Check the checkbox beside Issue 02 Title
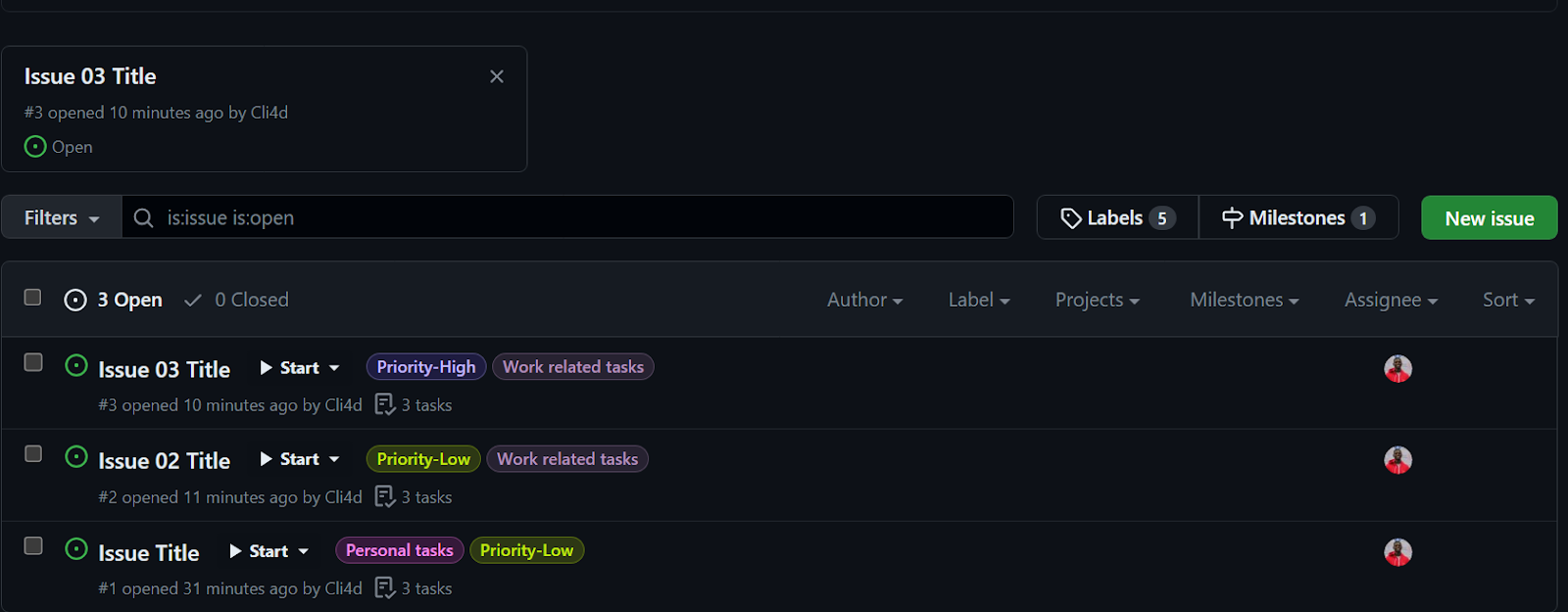 point(32,453)
